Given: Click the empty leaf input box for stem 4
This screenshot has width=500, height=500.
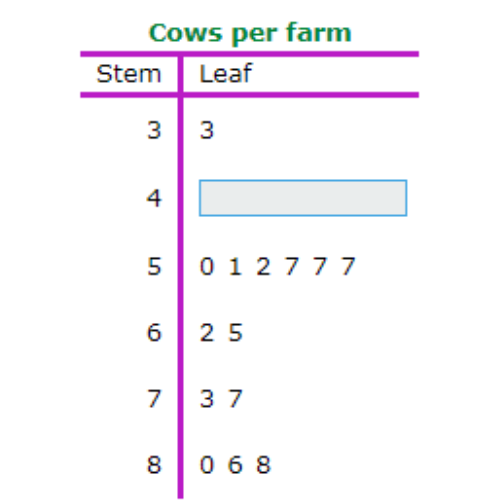Looking at the screenshot, I should click(x=303, y=198).
